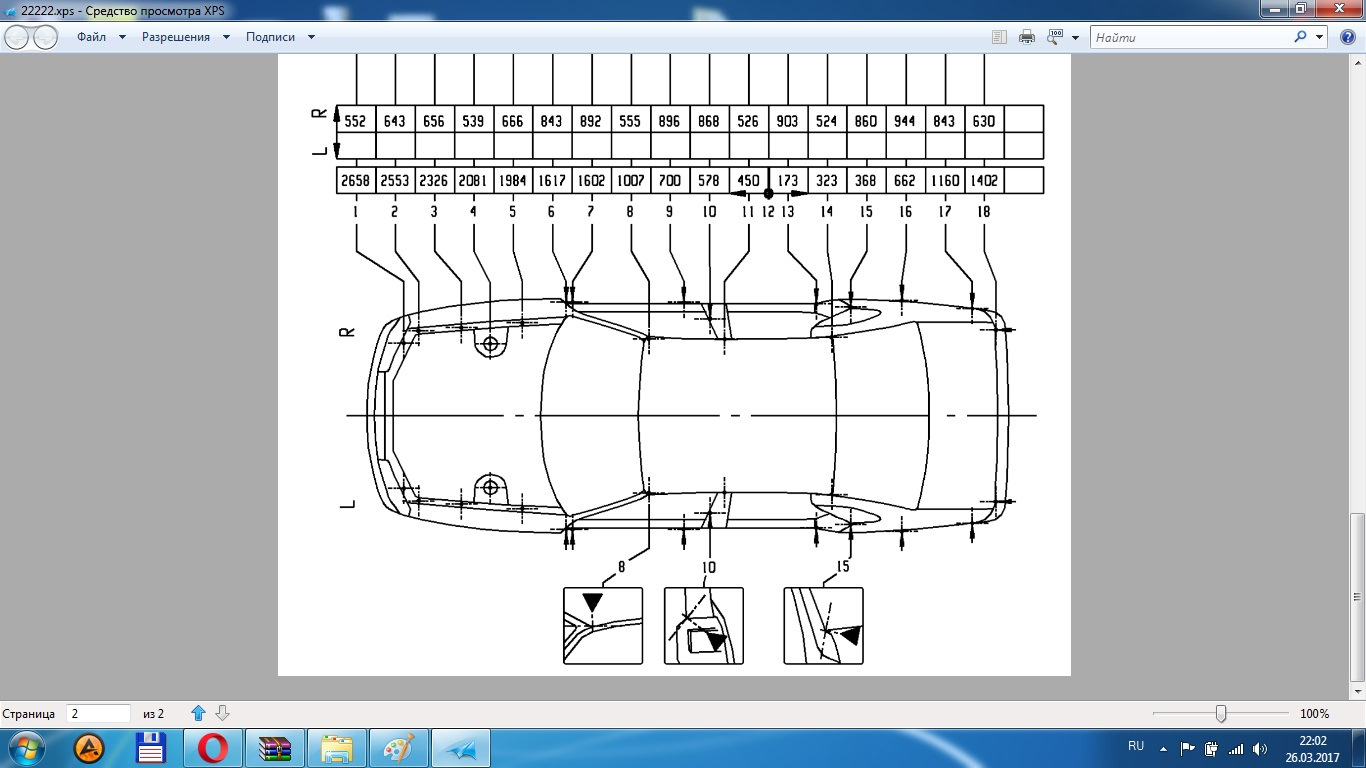Open WinRAR from the taskbar
Viewport: 1366px width, 768px height.
(x=274, y=748)
